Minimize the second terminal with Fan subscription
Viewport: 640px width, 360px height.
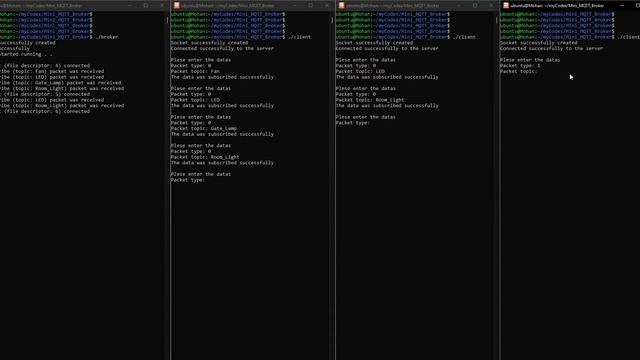[x=294, y=5]
